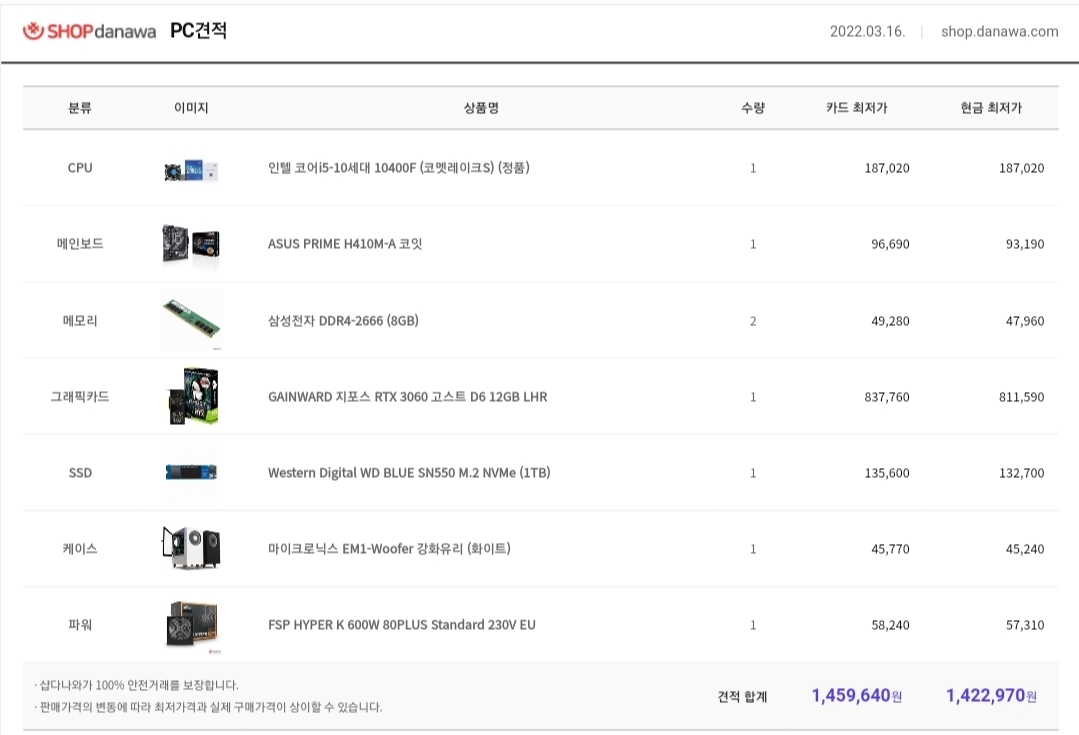The height and width of the screenshot is (735, 1079).
Task: Click the 이미지 column header
Action: pos(191,108)
